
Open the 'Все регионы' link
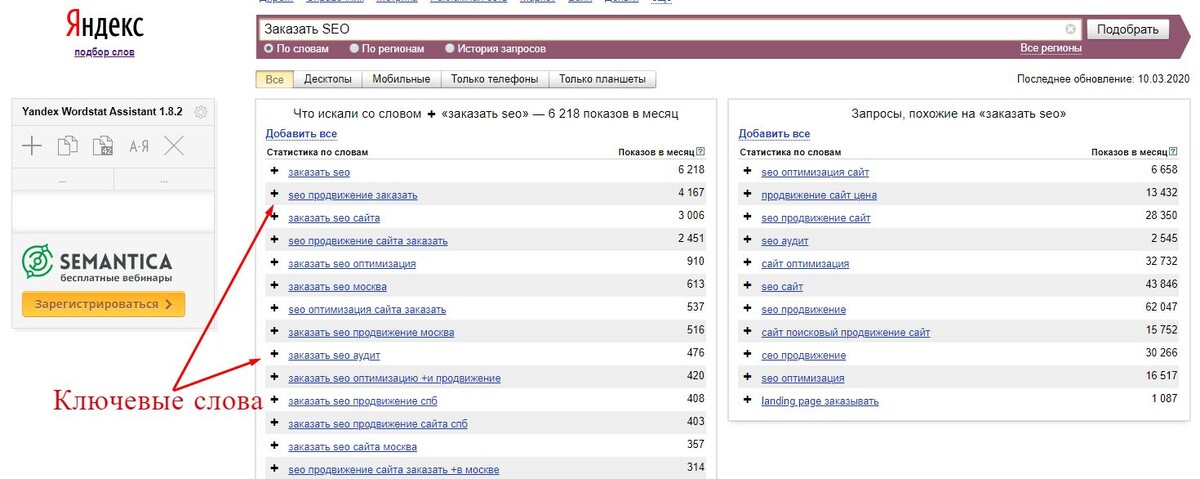[1050, 48]
